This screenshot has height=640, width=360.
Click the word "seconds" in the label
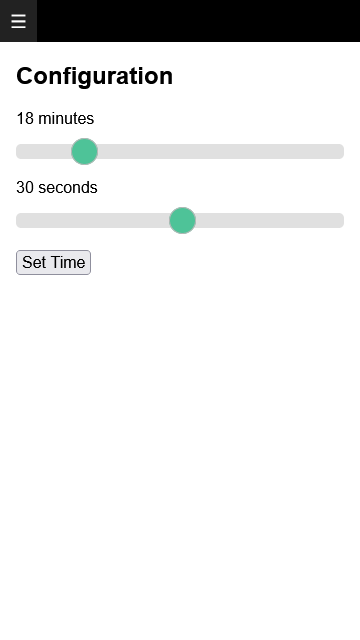[68, 188]
